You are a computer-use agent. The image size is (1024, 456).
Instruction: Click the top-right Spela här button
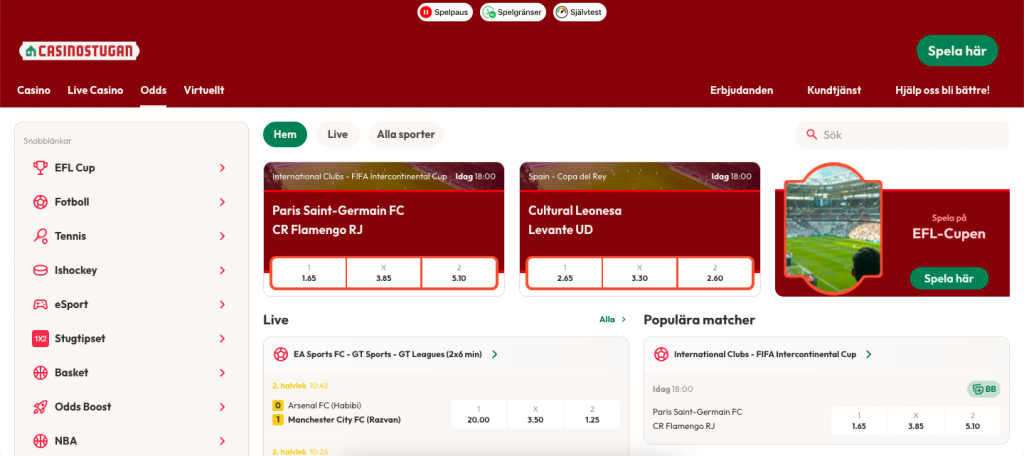click(x=957, y=51)
